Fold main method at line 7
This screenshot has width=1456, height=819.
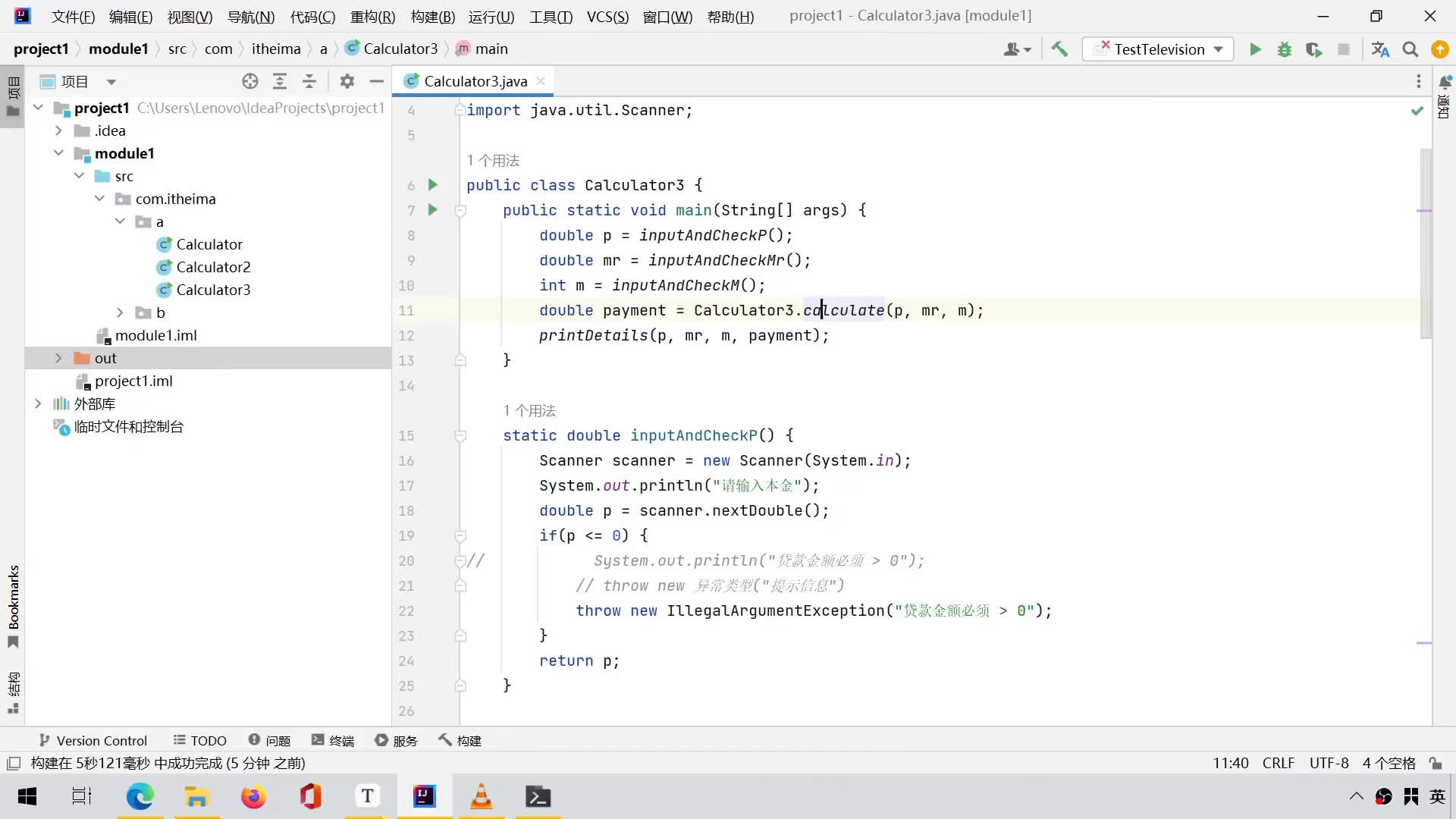tap(460, 210)
